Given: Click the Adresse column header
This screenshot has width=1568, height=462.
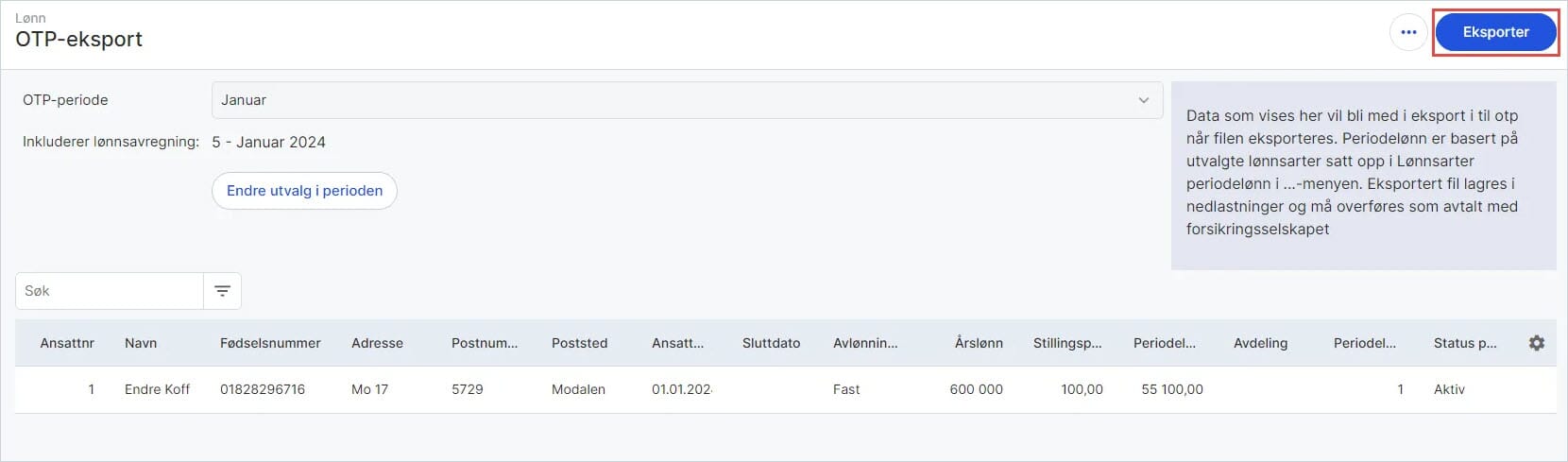Looking at the screenshot, I should click(x=377, y=343).
